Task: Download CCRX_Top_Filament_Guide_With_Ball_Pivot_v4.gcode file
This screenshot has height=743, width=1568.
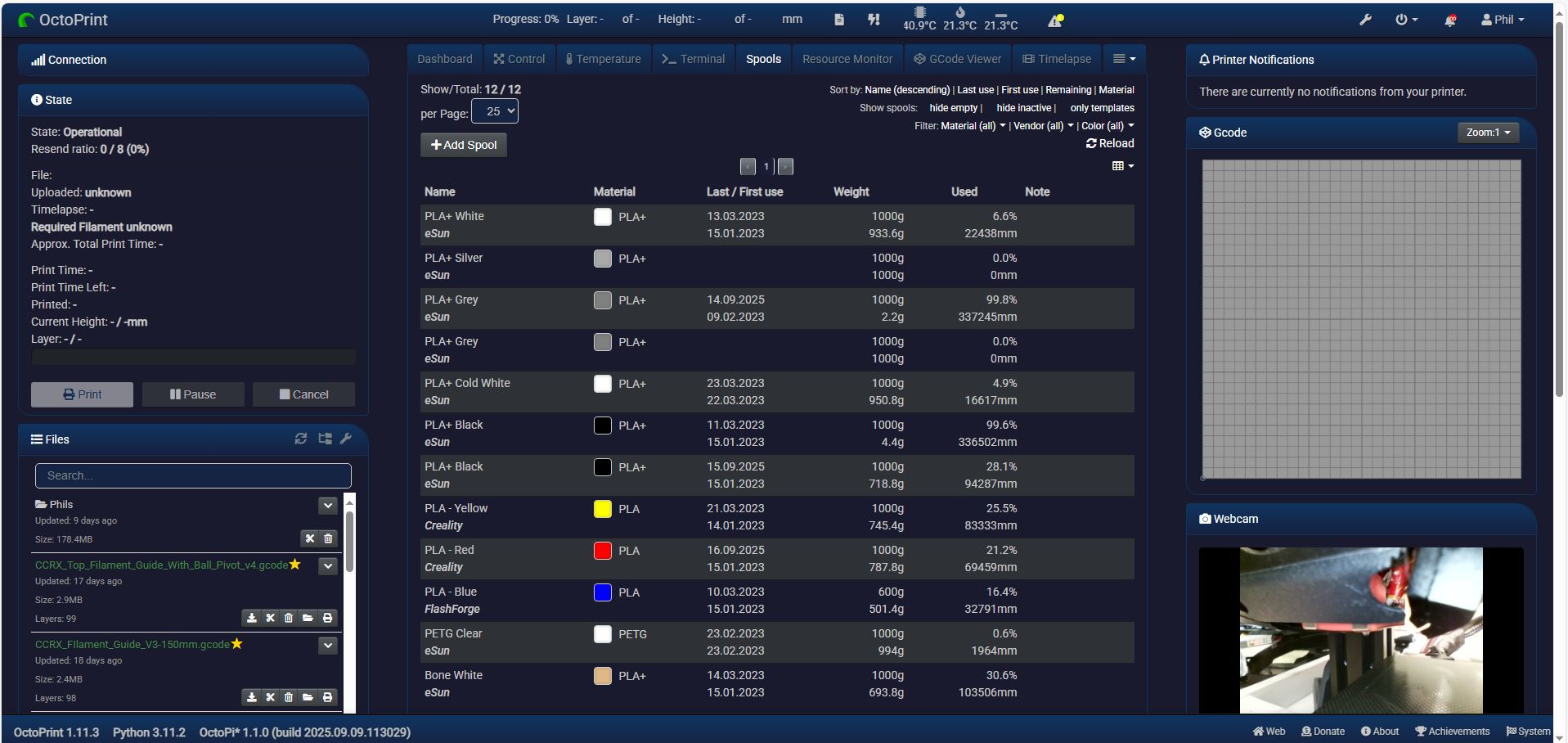Action: coord(252,618)
